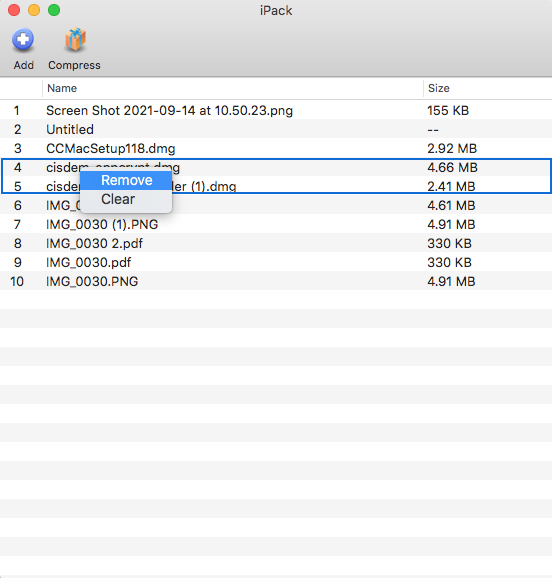Click the blue Add plus icon
Screen dimensions: 552x578
23,39
